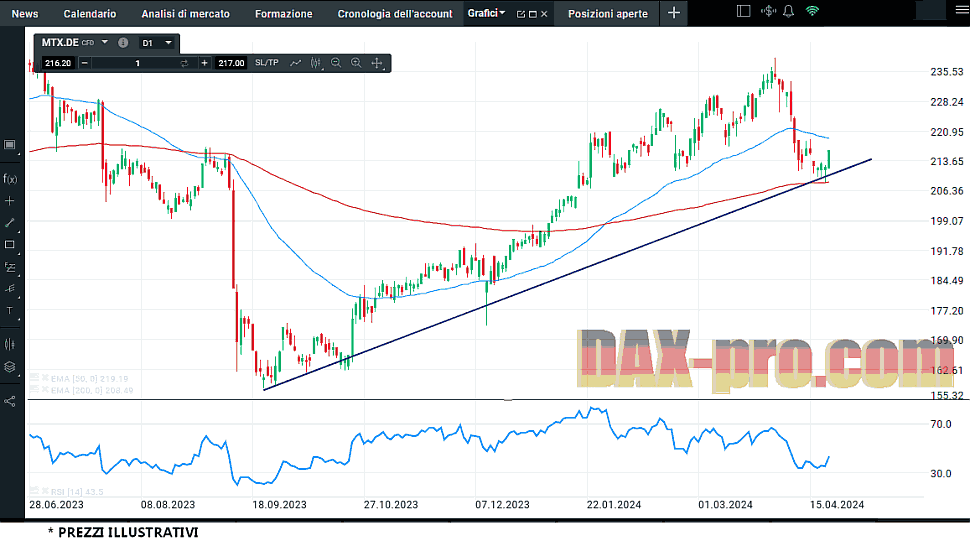Go to the Formazione tab
The height and width of the screenshot is (541, 970).
tap(283, 14)
